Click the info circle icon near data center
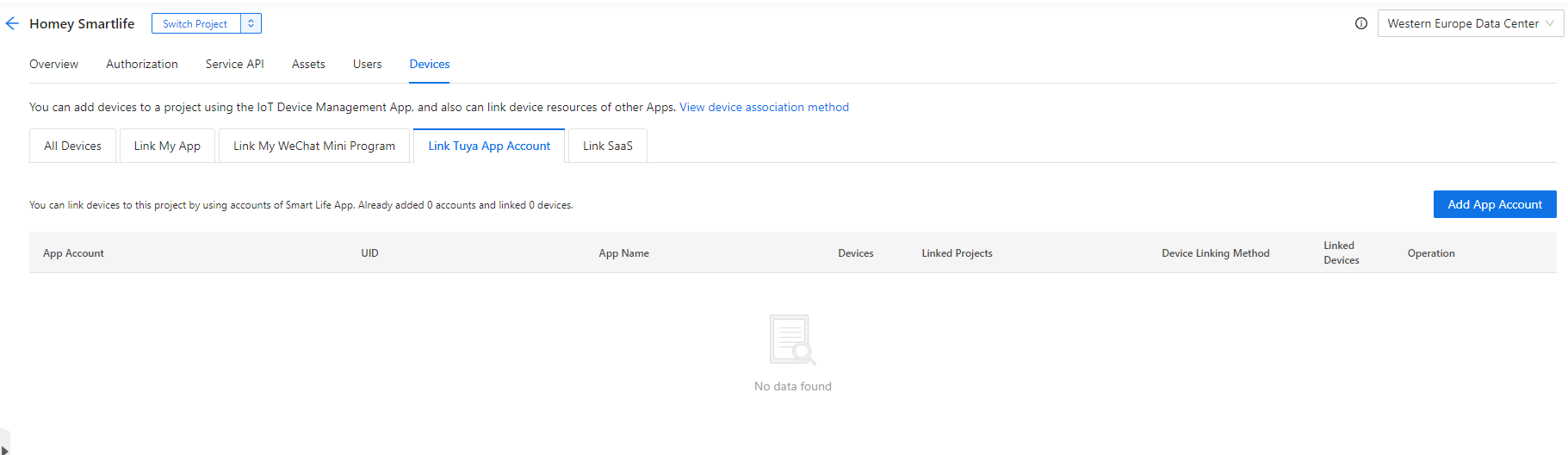 pyautogui.click(x=1361, y=23)
